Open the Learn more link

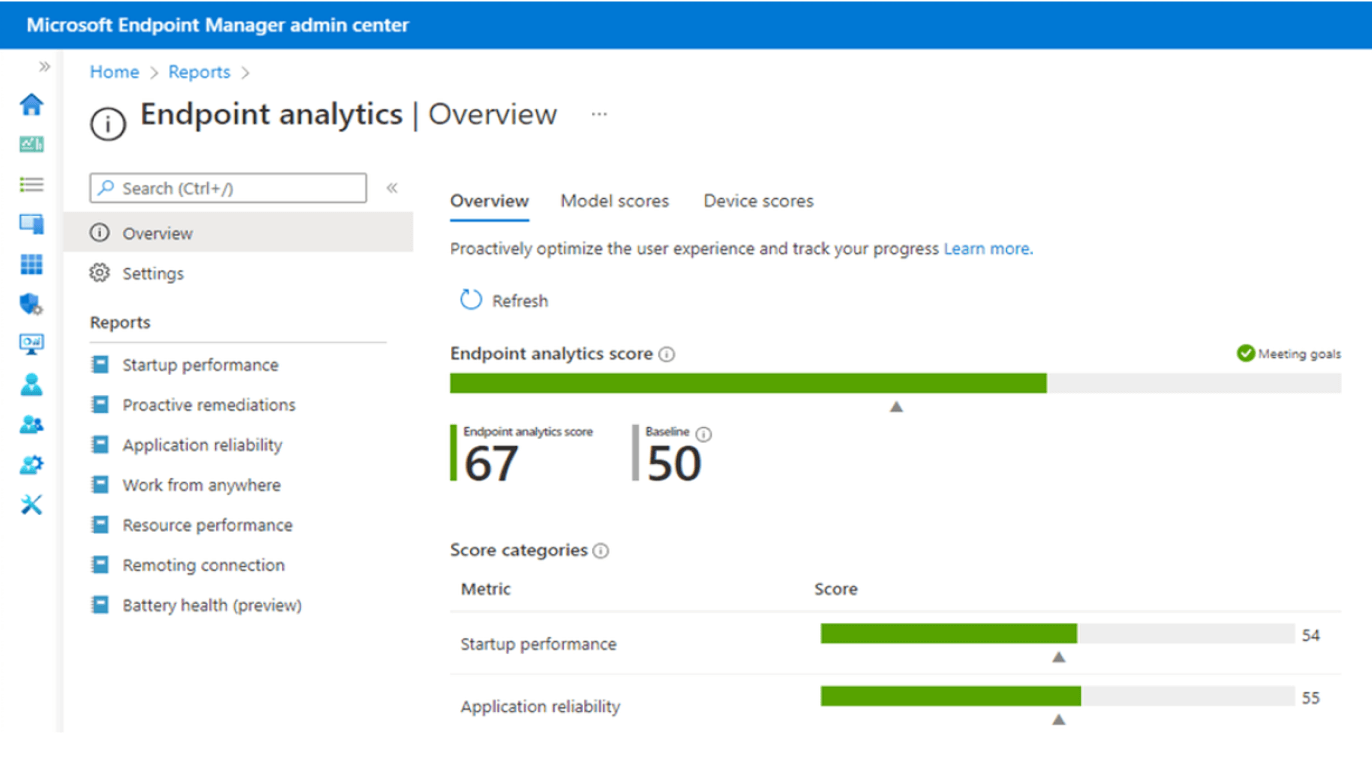click(988, 249)
